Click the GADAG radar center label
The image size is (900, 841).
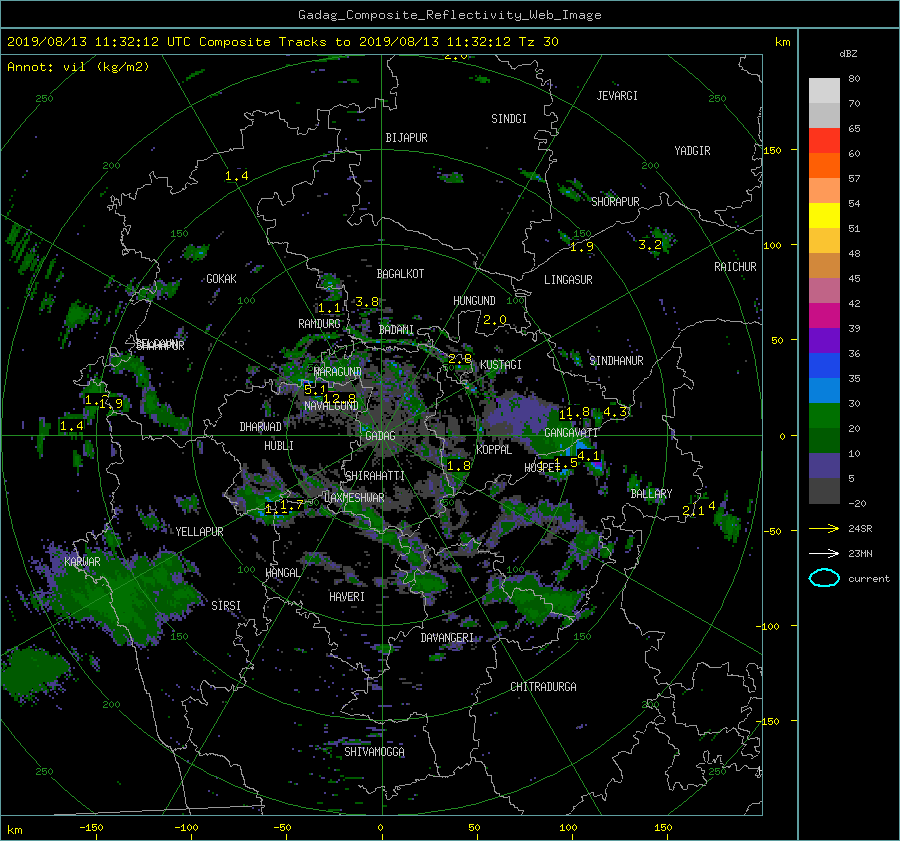pyautogui.click(x=381, y=436)
